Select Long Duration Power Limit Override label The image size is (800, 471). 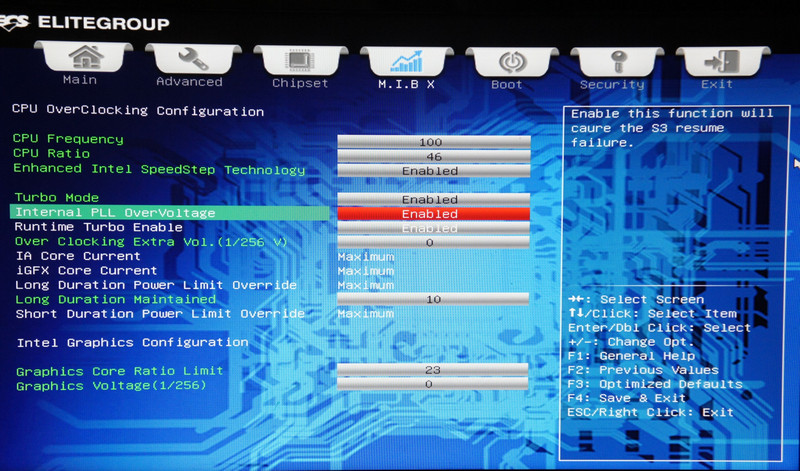pos(156,285)
